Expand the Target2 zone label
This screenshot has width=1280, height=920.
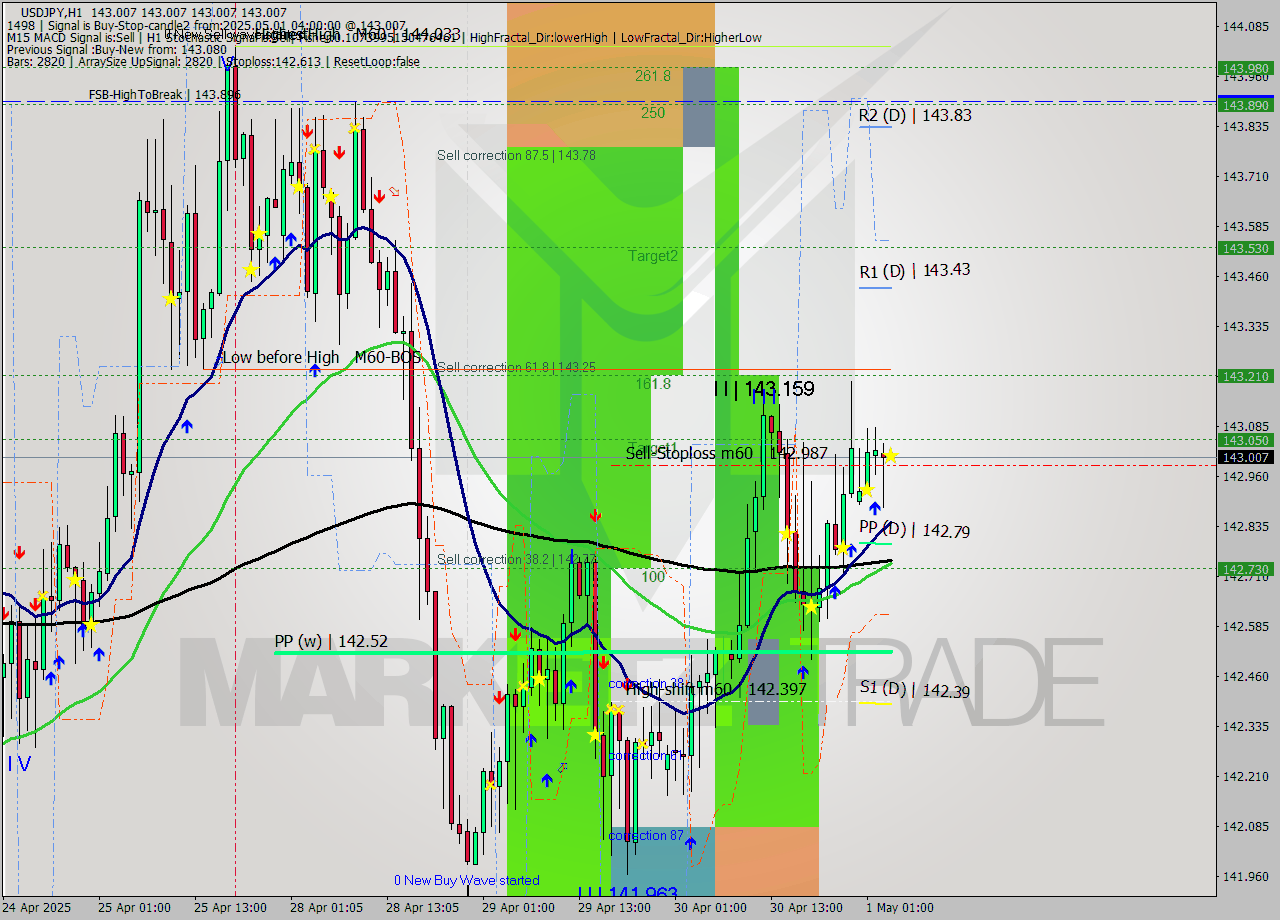(652, 256)
